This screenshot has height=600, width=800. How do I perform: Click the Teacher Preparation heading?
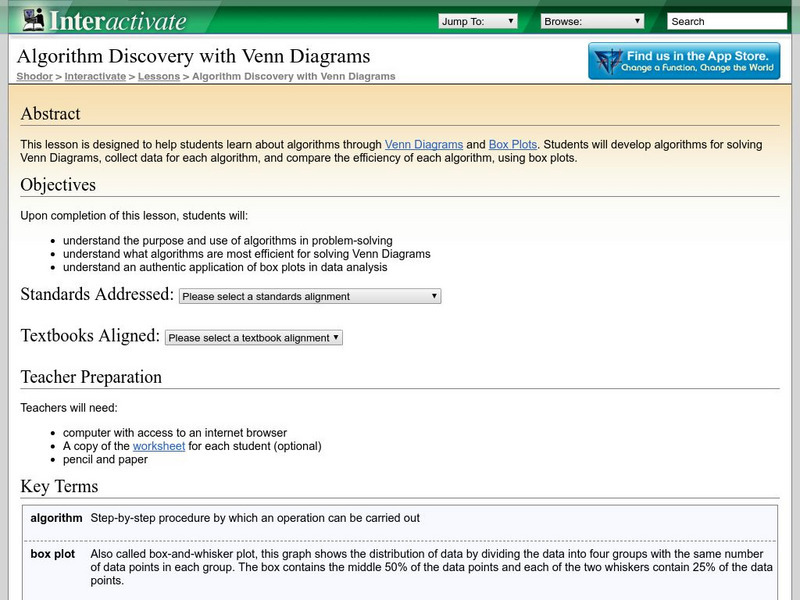pos(91,377)
